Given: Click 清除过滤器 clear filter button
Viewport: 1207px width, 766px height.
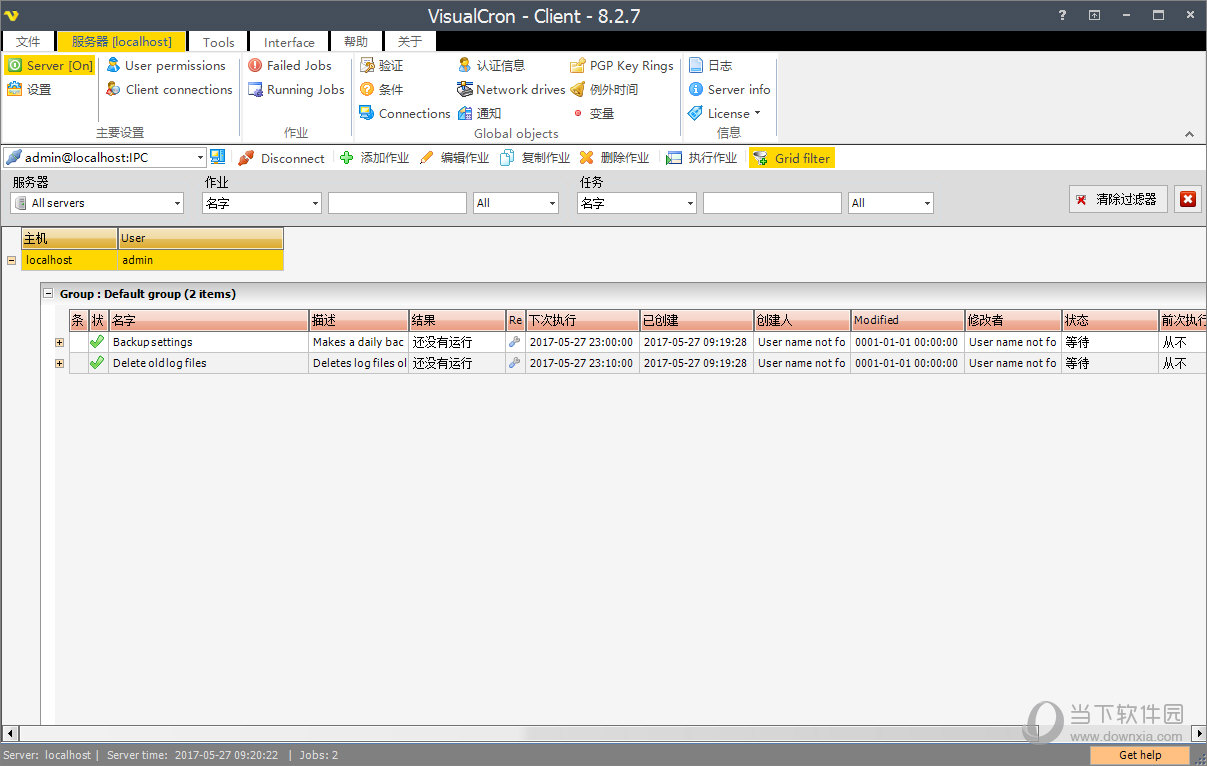Looking at the screenshot, I should [1118, 199].
